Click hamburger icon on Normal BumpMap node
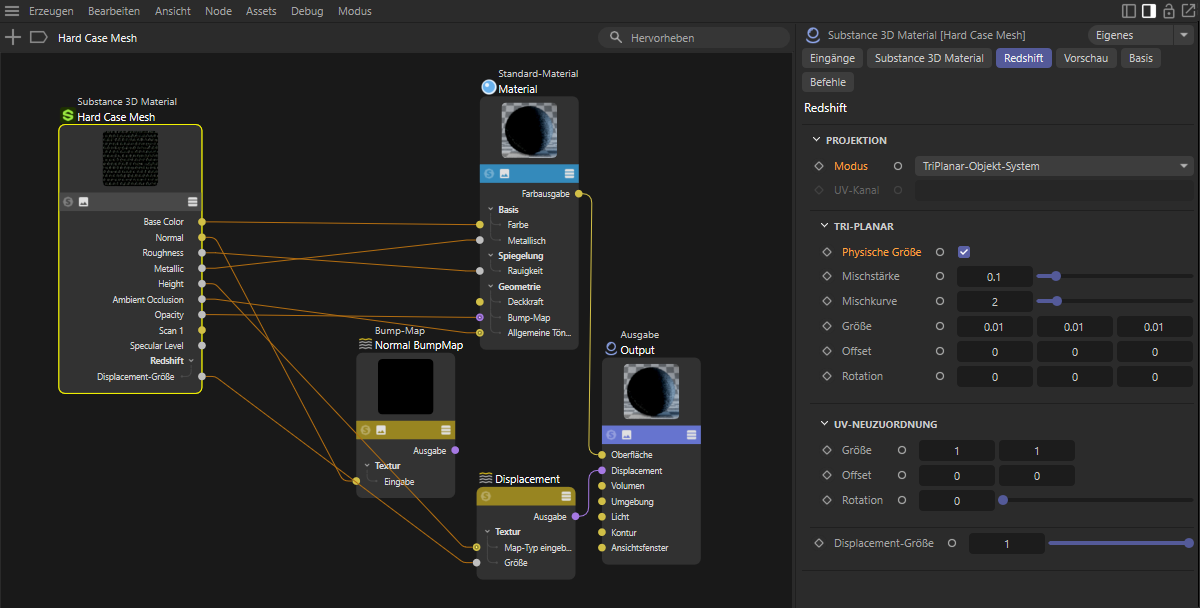The image size is (1200, 608). point(445,429)
